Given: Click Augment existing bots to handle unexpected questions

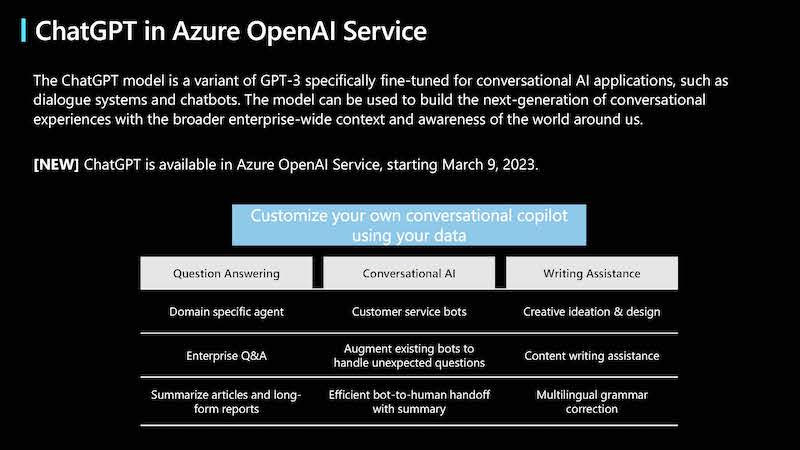Looking at the screenshot, I should point(409,356).
